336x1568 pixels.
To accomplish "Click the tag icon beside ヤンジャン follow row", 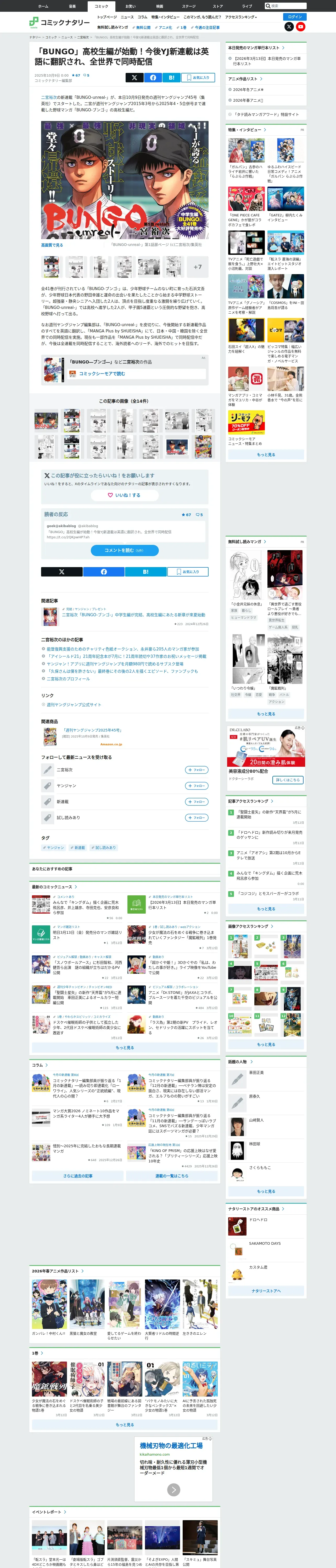I will click(48, 786).
